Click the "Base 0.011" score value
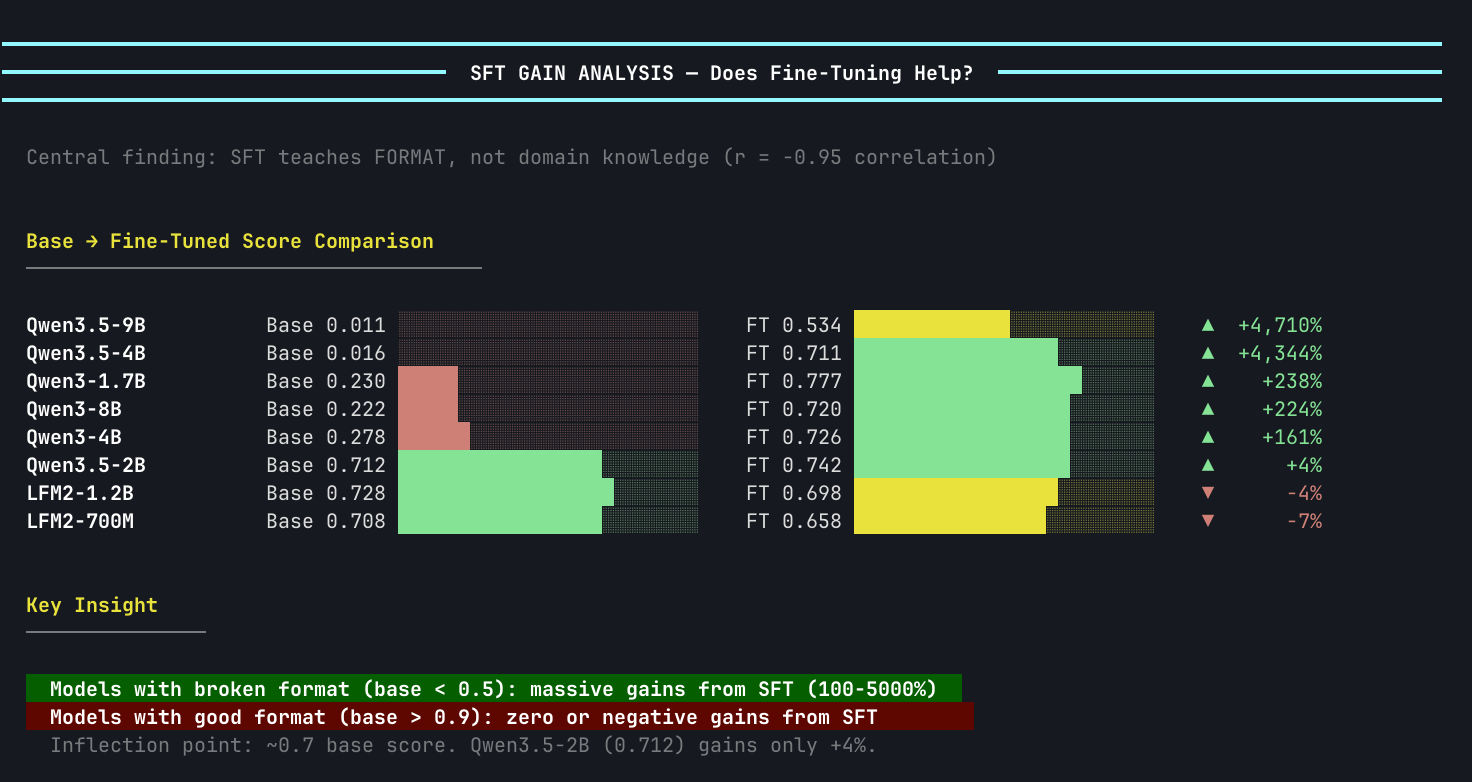 (x=326, y=325)
